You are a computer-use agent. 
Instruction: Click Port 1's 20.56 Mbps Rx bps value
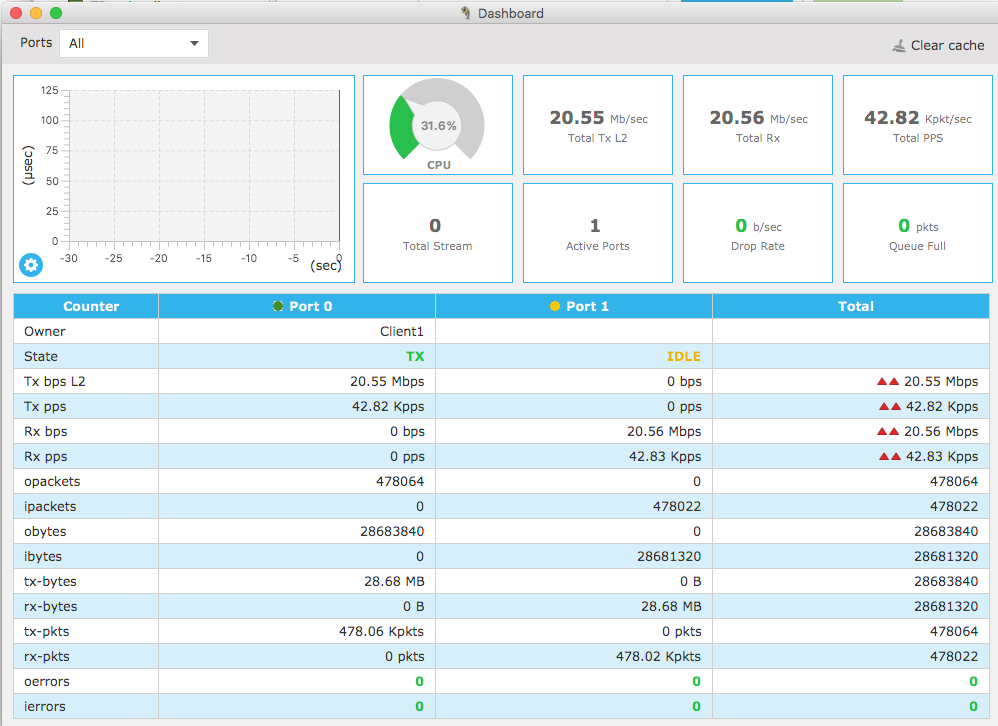(664, 431)
